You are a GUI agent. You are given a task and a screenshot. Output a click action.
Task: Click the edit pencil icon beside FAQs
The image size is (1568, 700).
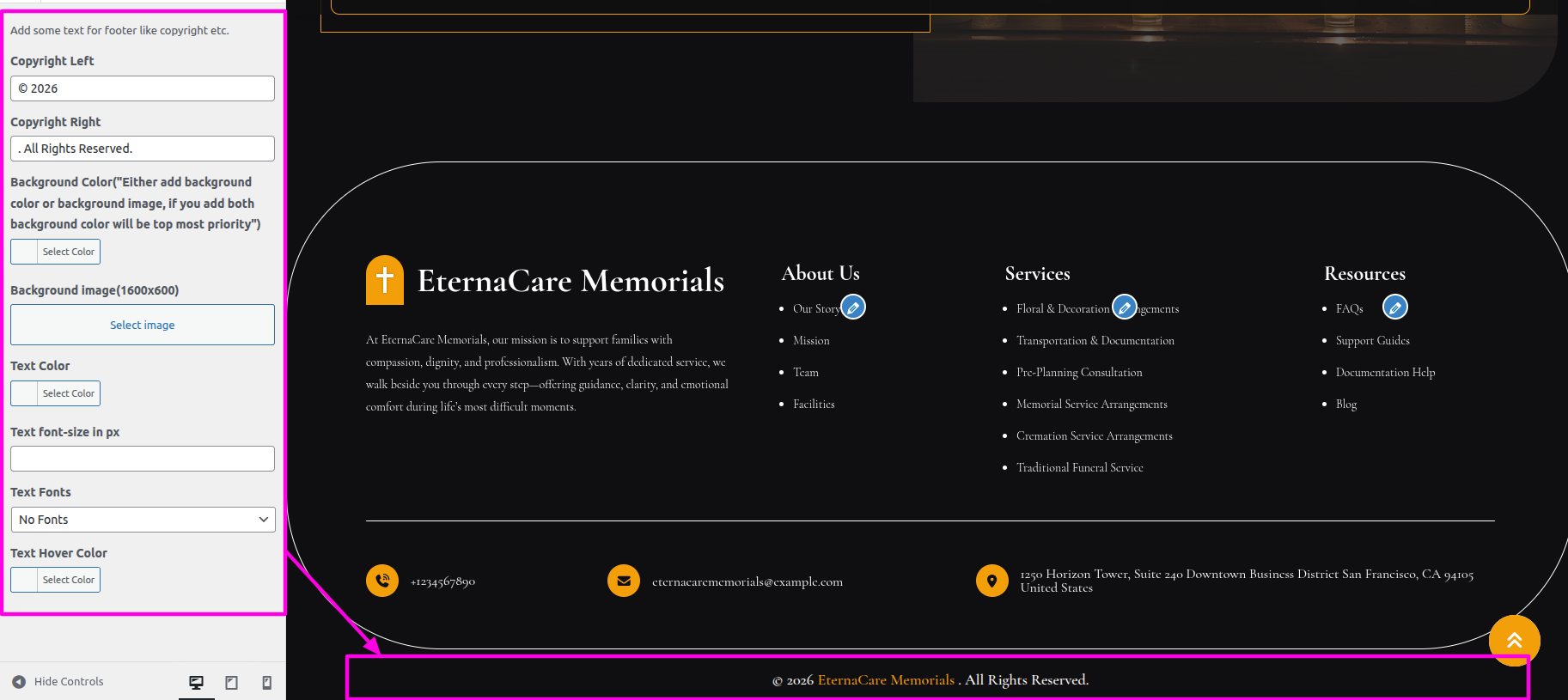(x=1394, y=307)
